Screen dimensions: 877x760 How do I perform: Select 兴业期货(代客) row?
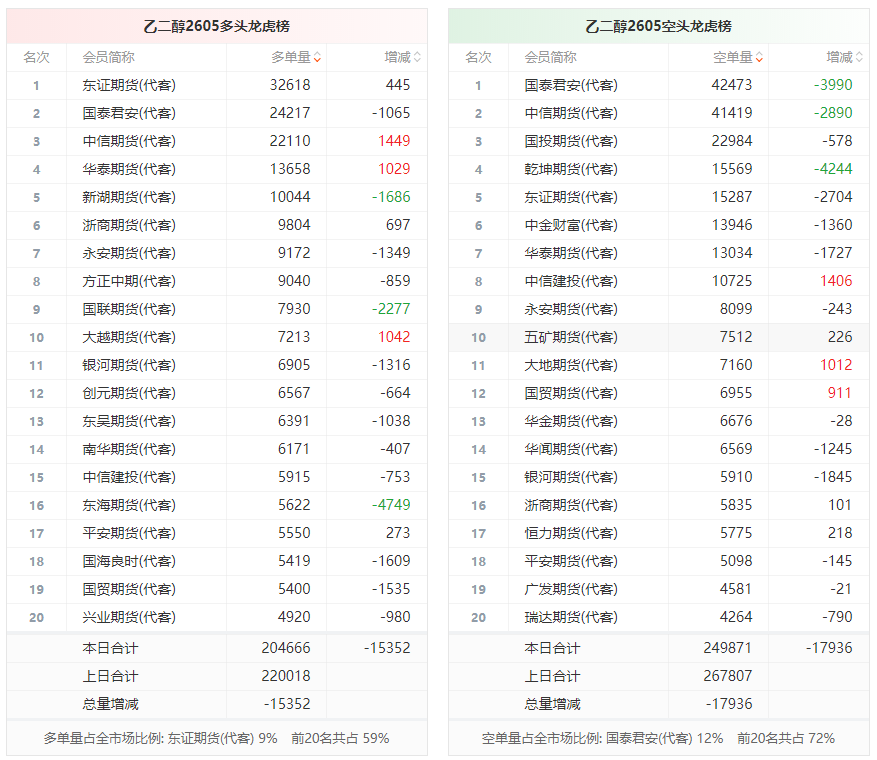(x=217, y=617)
